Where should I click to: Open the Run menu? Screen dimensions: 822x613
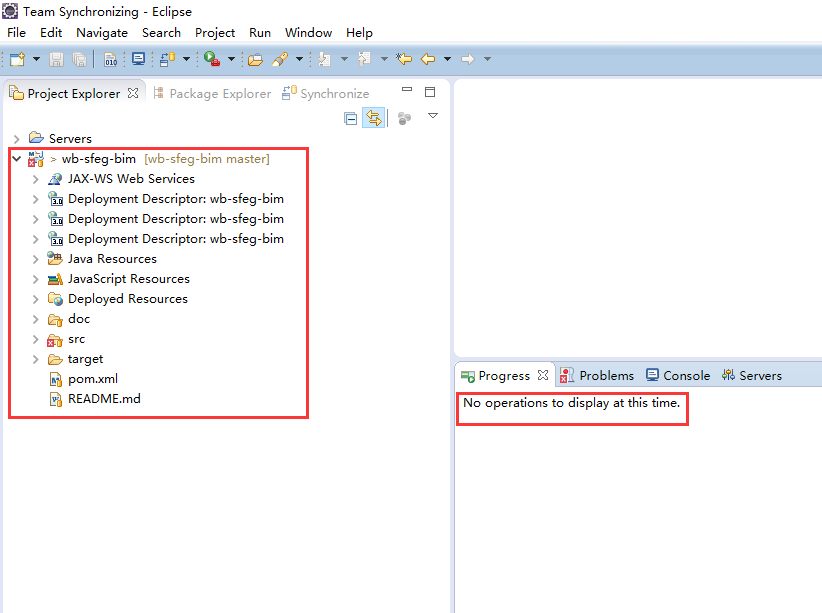[259, 33]
